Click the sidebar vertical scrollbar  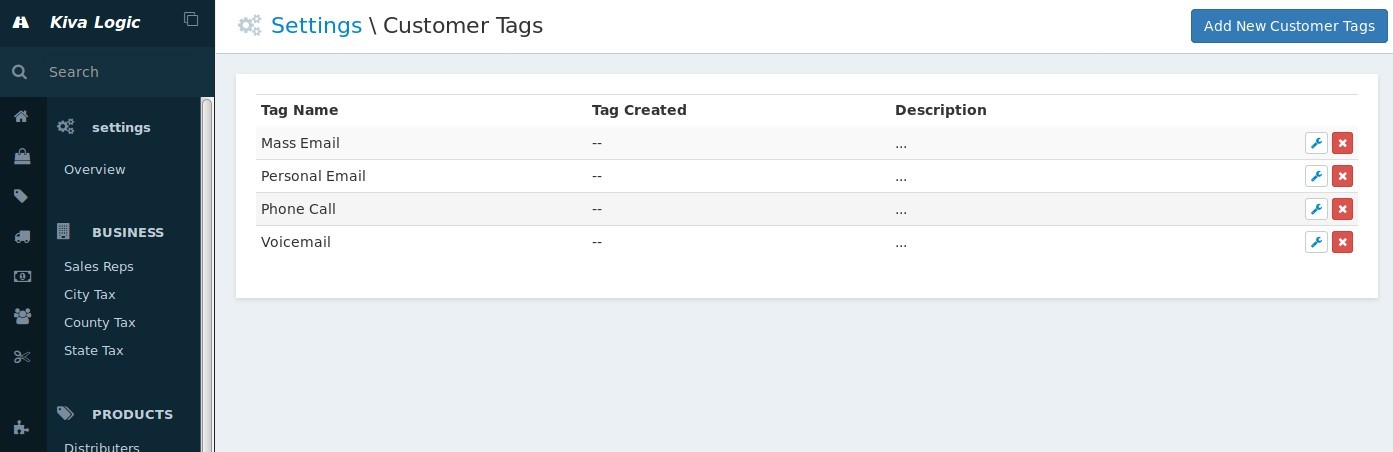coord(207,275)
